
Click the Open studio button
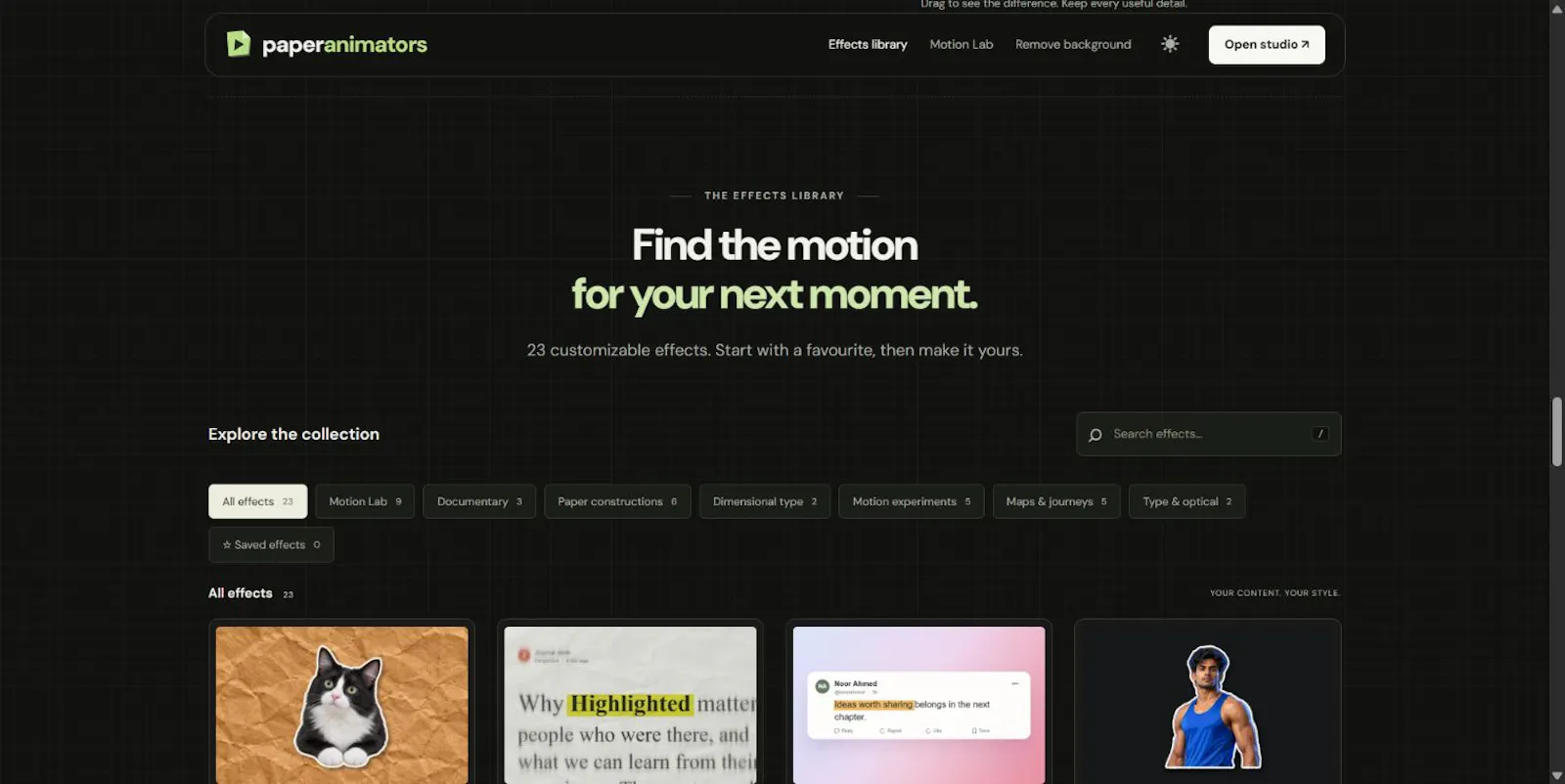[x=1267, y=45]
